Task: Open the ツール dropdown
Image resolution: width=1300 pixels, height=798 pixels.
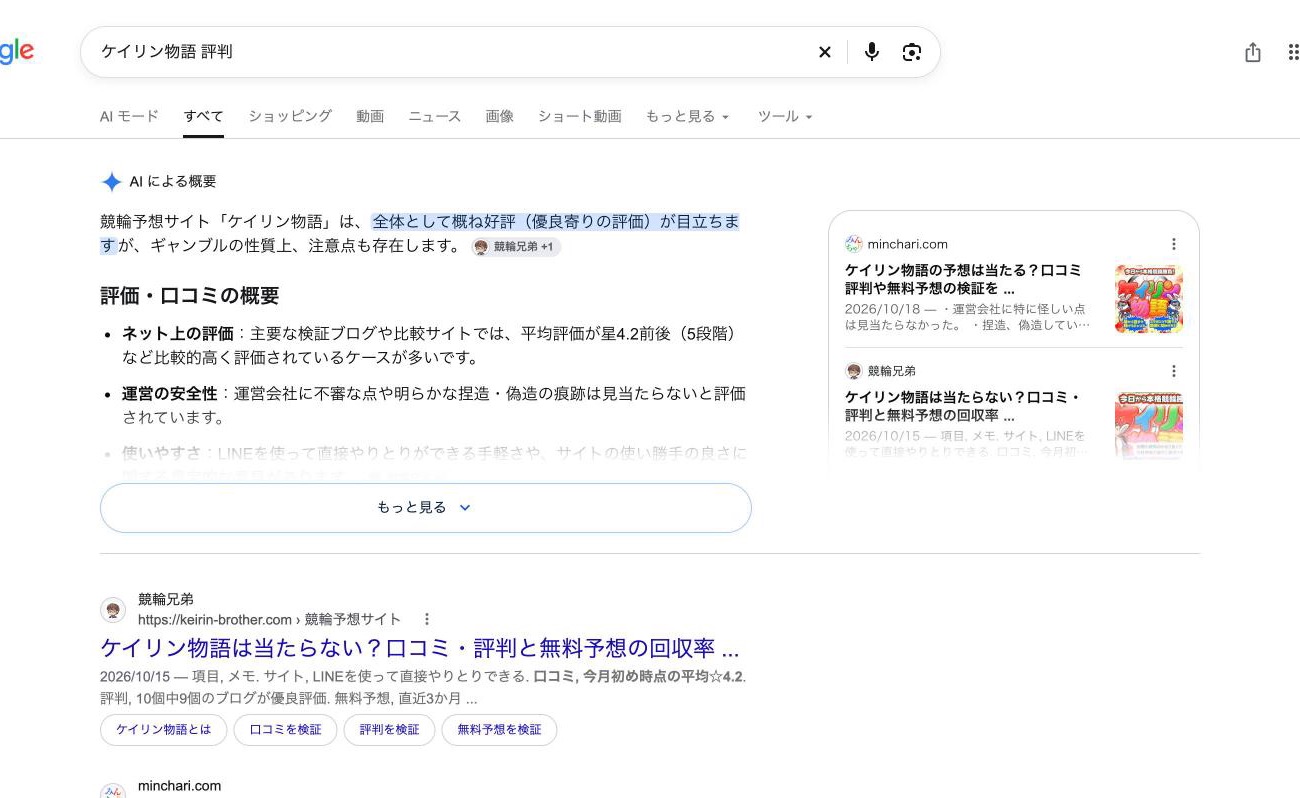Action: (x=785, y=116)
